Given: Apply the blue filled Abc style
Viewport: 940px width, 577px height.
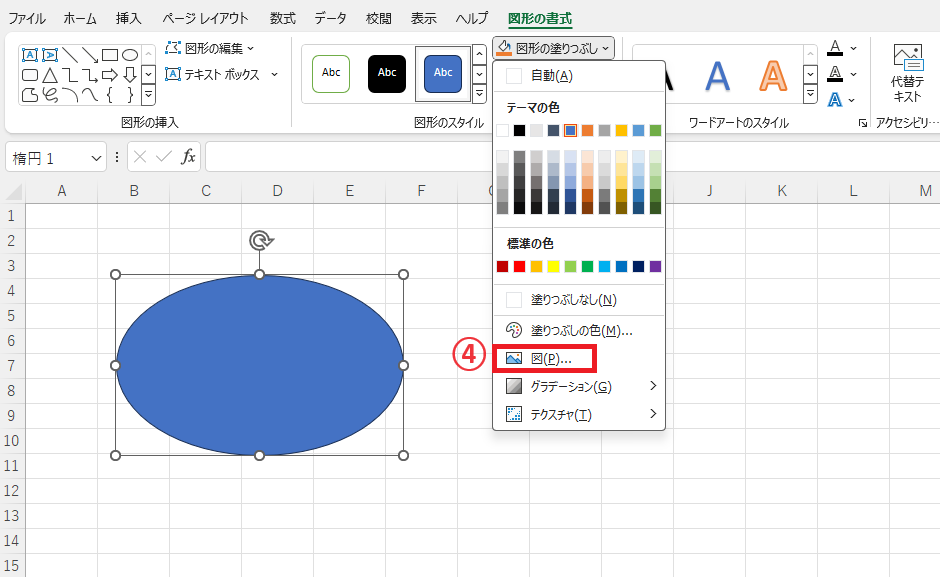Looking at the screenshot, I should point(443,74).
